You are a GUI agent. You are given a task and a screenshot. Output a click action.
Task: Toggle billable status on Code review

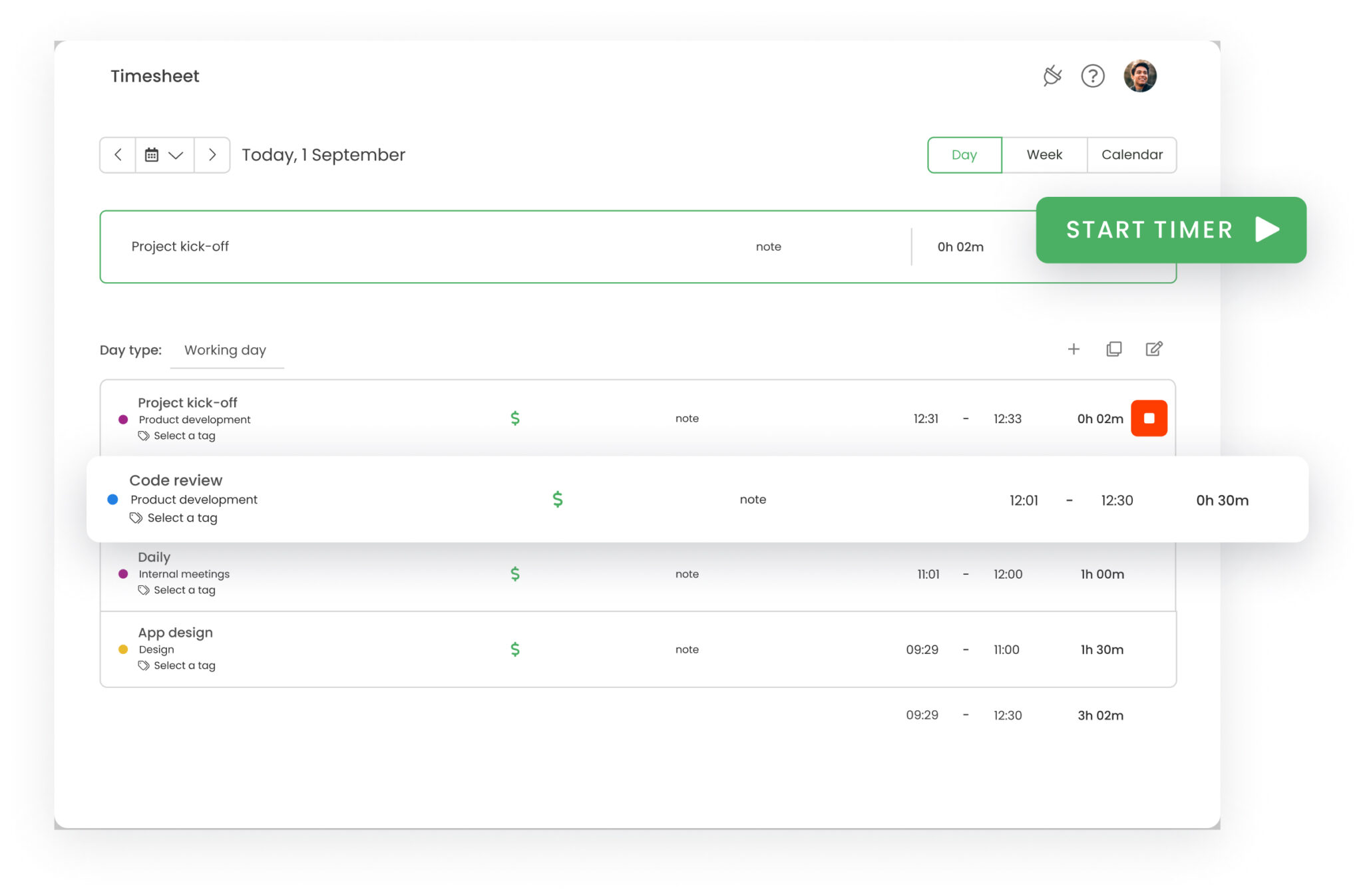(x=556, y=499)
